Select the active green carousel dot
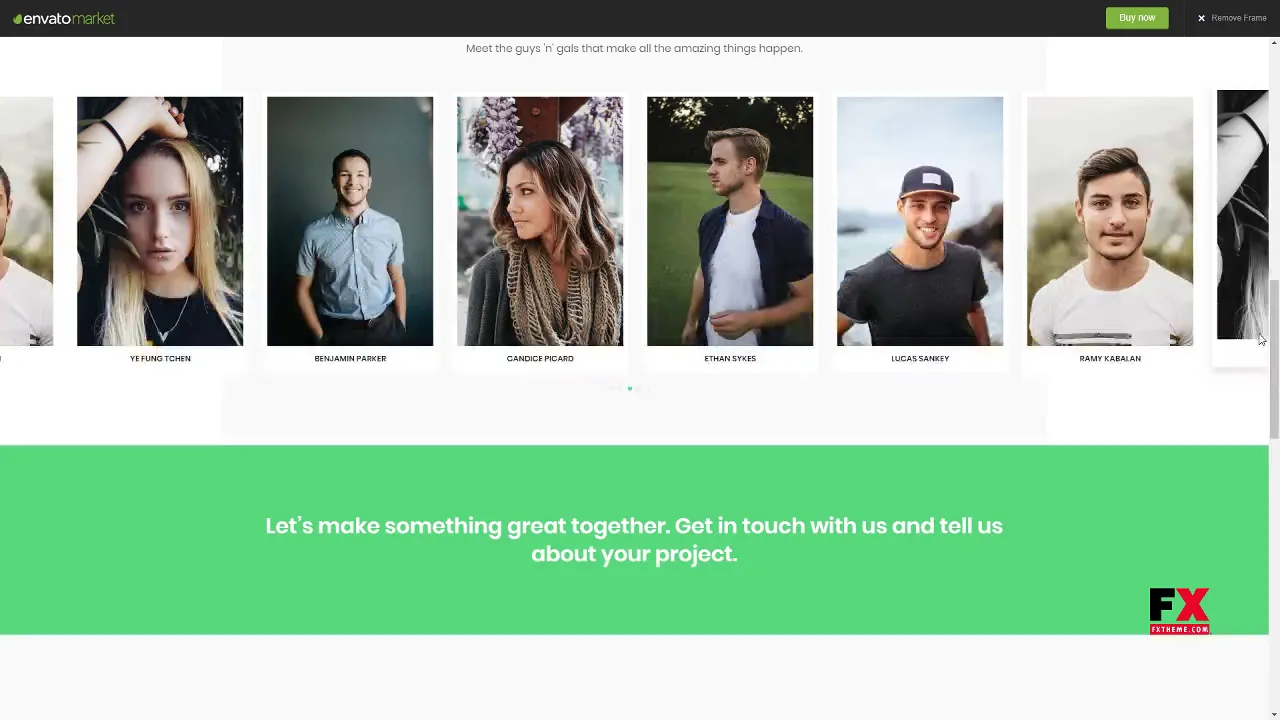1280x720 pixels. tap(629, 388)
